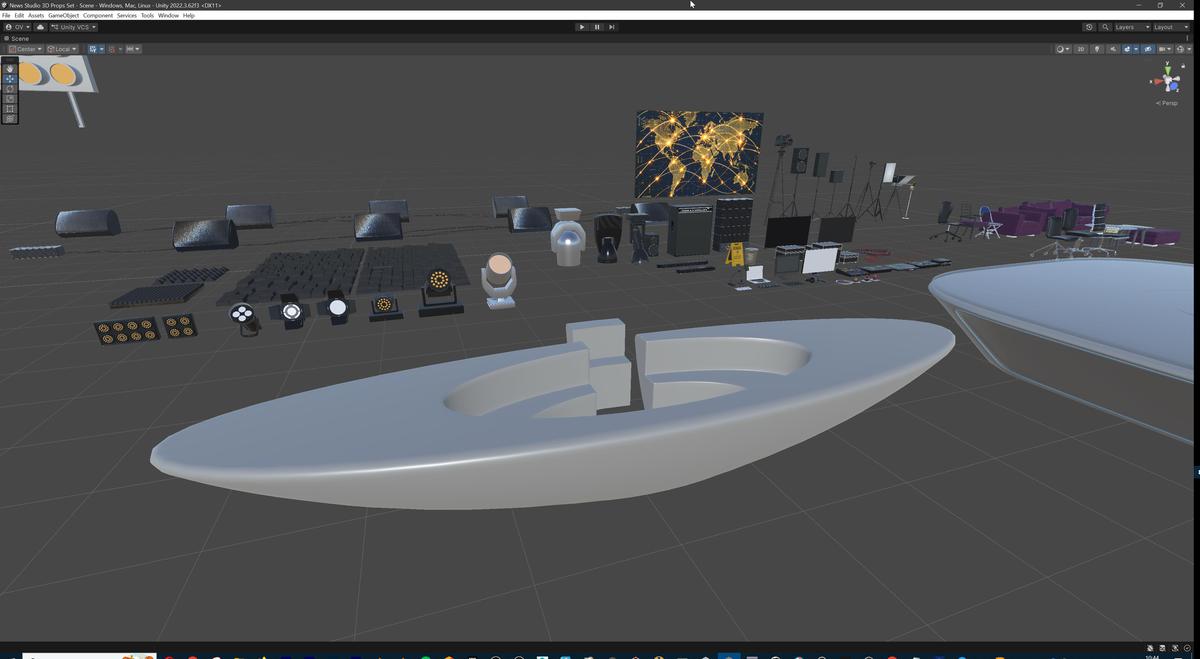This screenshot has height=659, width=1200.
Task: Toggle hidden objects visibility
Action: point(1148,49)
